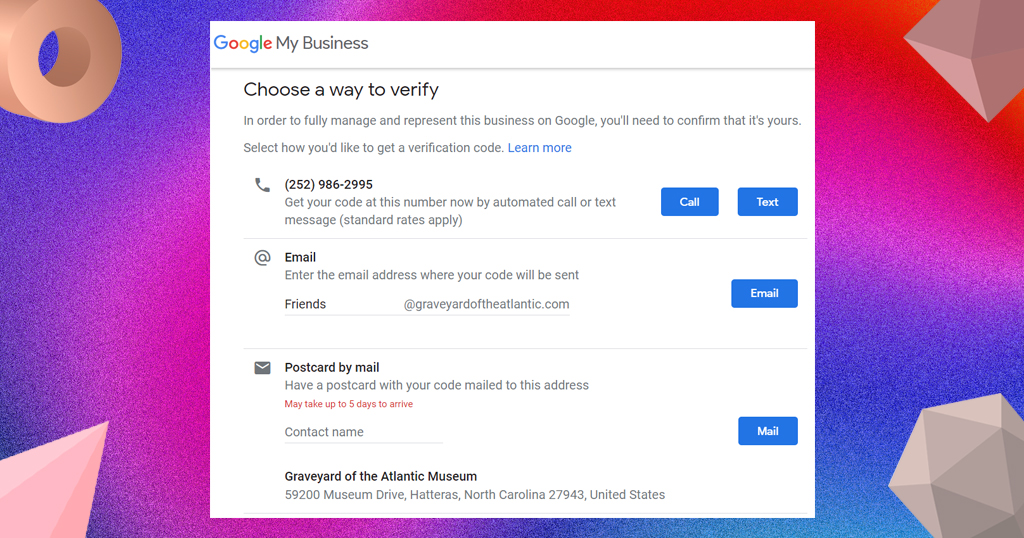Click the Select how you'd like sentence

(x=374, y=148)
